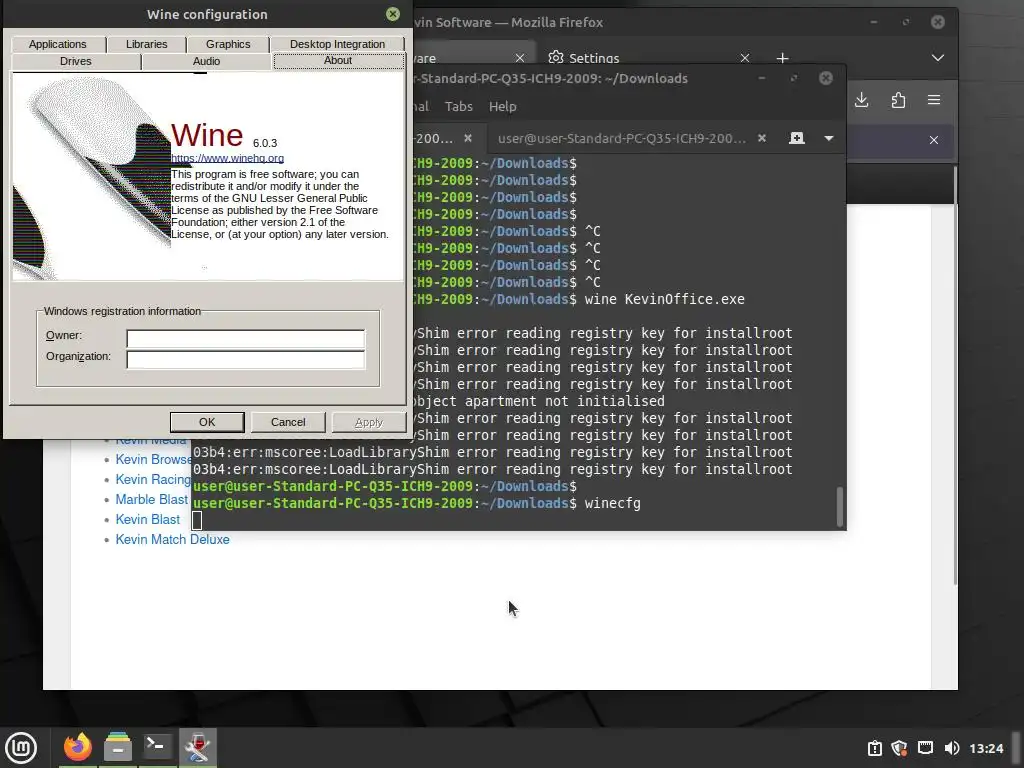The width and height of the screenshot is (1024, 768).
Task: Close the second terminal tab
Action: (x=761, y=138)
